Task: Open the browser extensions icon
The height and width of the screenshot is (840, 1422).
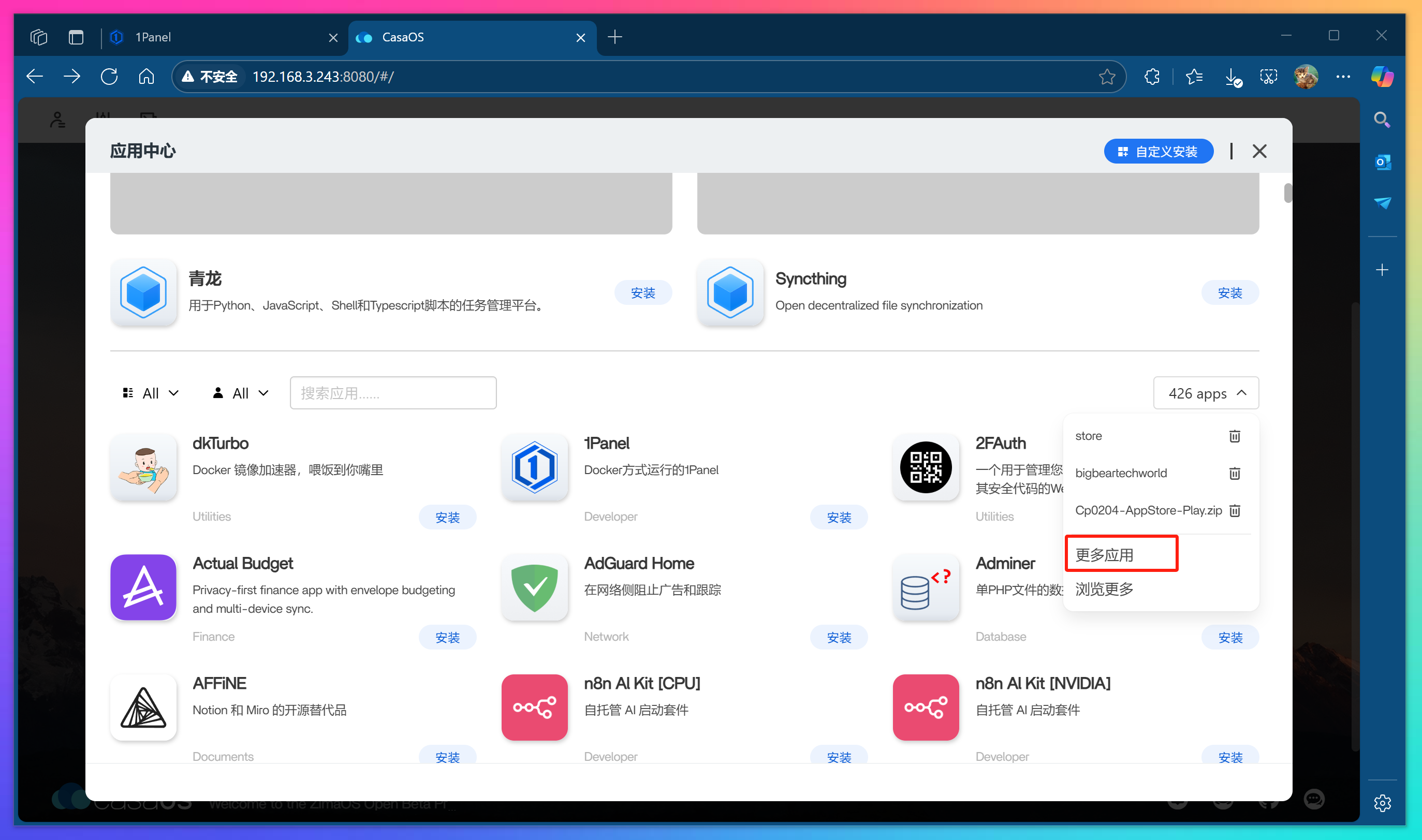Action: pos(1152,77)
